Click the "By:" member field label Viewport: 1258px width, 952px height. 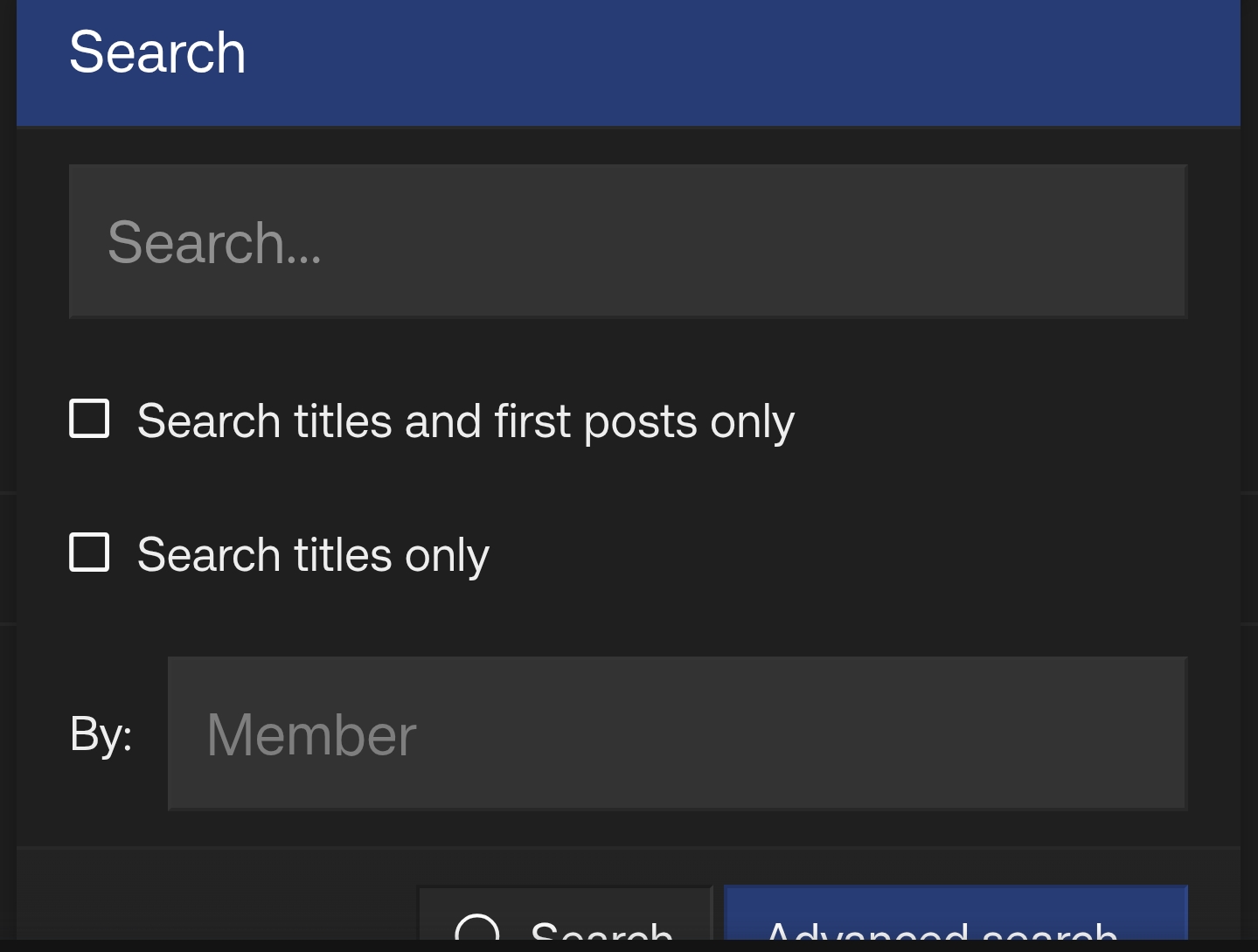(x=100, y=734)
